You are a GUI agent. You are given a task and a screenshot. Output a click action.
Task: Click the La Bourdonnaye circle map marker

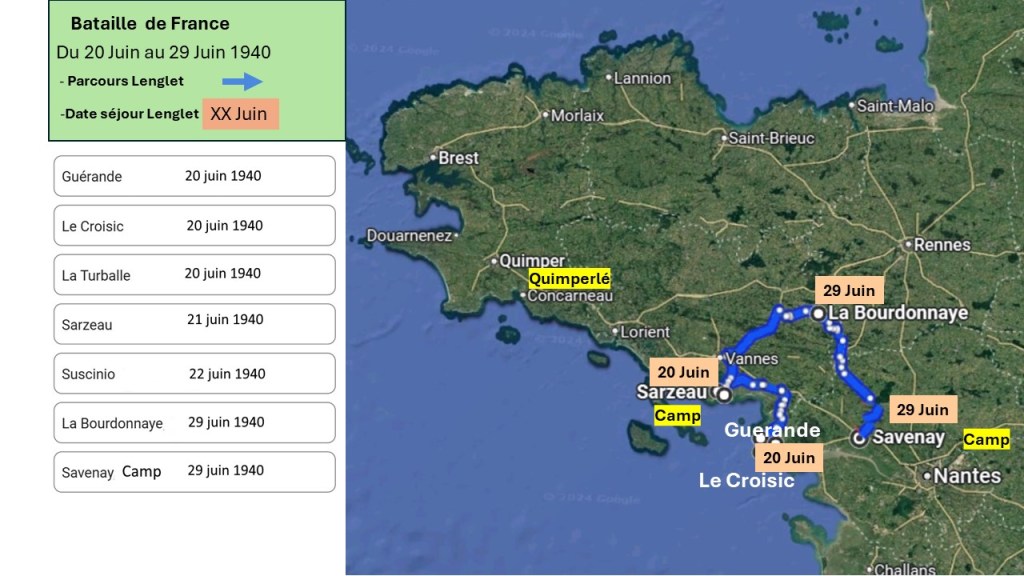point(818,313)
